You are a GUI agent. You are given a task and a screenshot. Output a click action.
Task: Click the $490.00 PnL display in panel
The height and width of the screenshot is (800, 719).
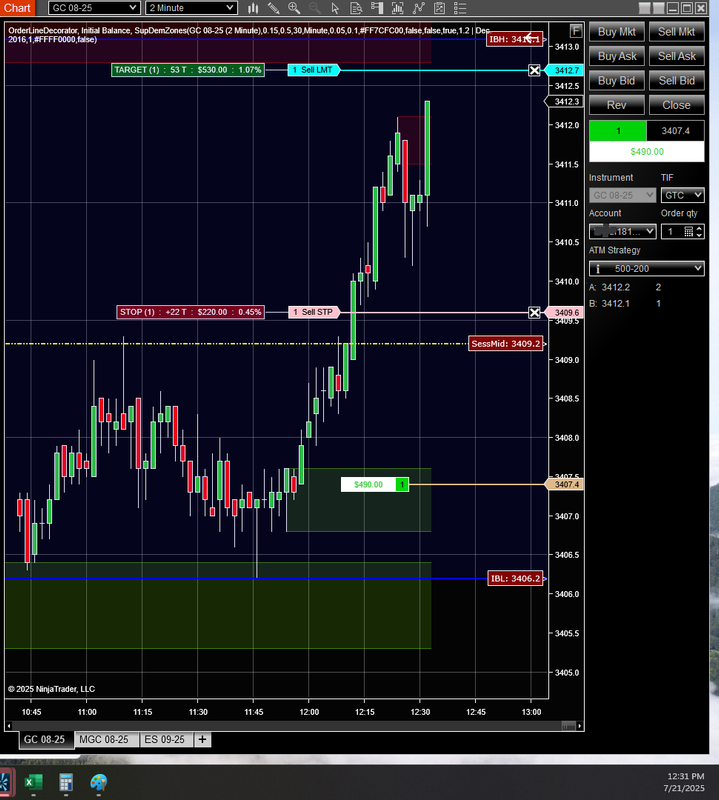click(x=647, y=152)
